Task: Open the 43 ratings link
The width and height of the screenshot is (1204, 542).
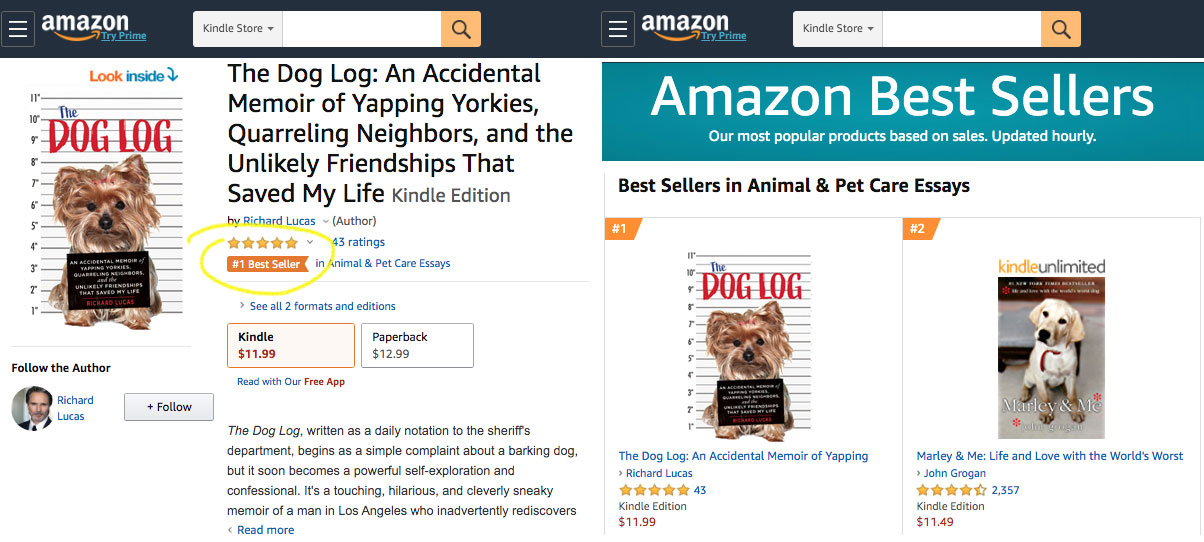Action: pyautogui.click(x=358, y=242)
